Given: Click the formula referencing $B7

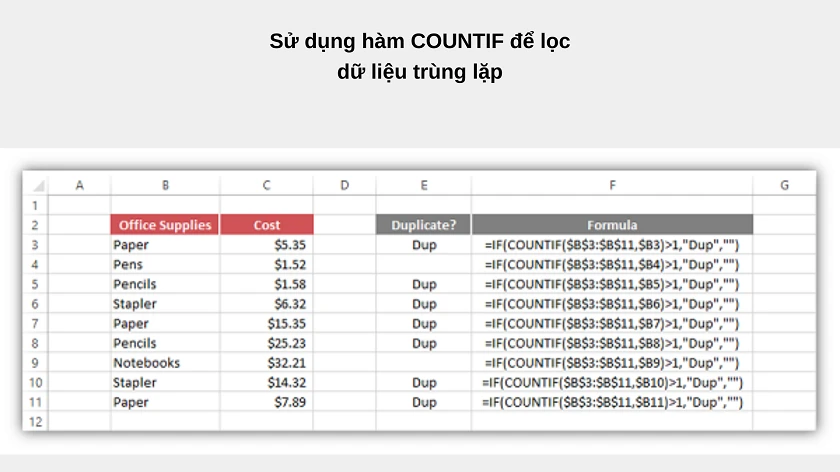Looking at the screenshot, I should tap(612, 324).
